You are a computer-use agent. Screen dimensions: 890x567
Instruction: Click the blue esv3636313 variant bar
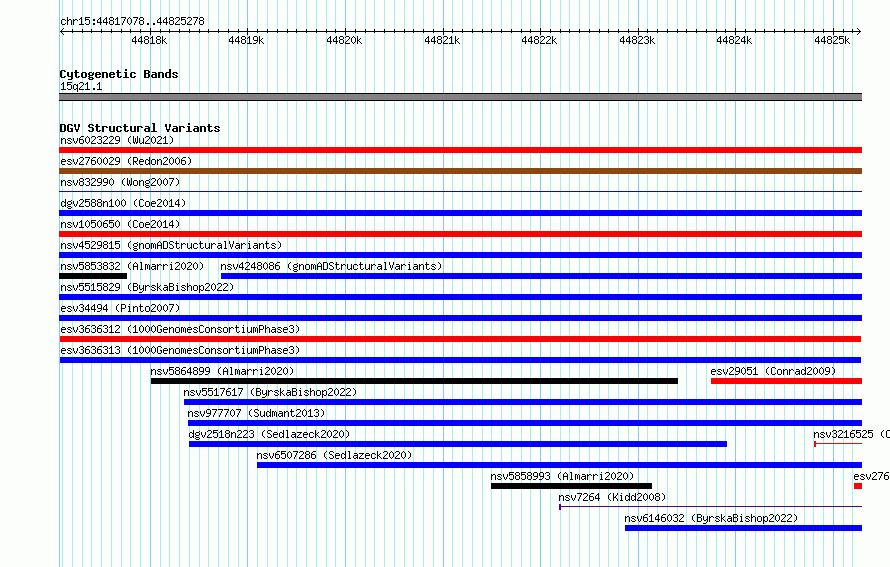[460, 360]
